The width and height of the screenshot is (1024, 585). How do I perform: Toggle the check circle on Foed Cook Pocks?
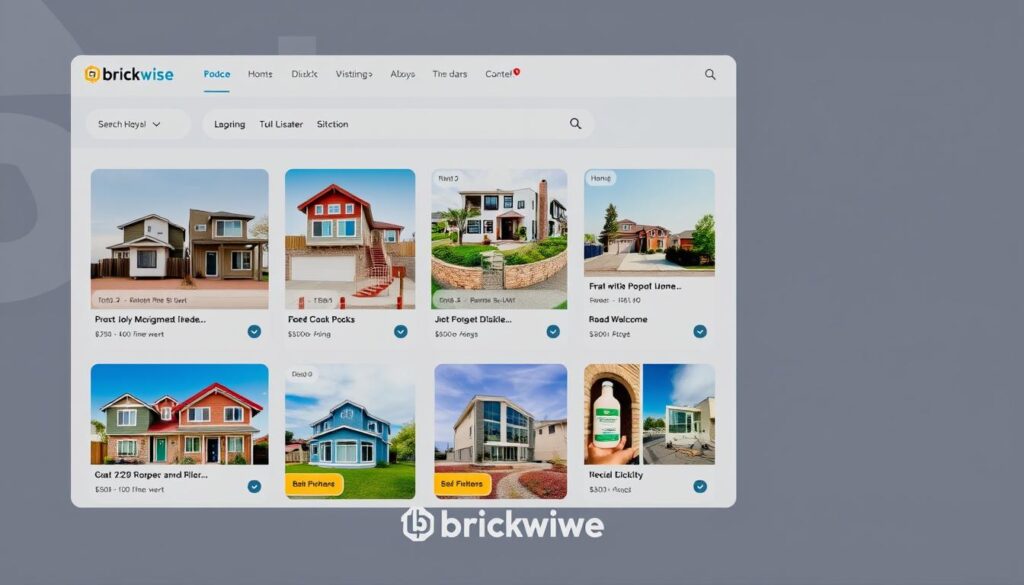[400, 331]
